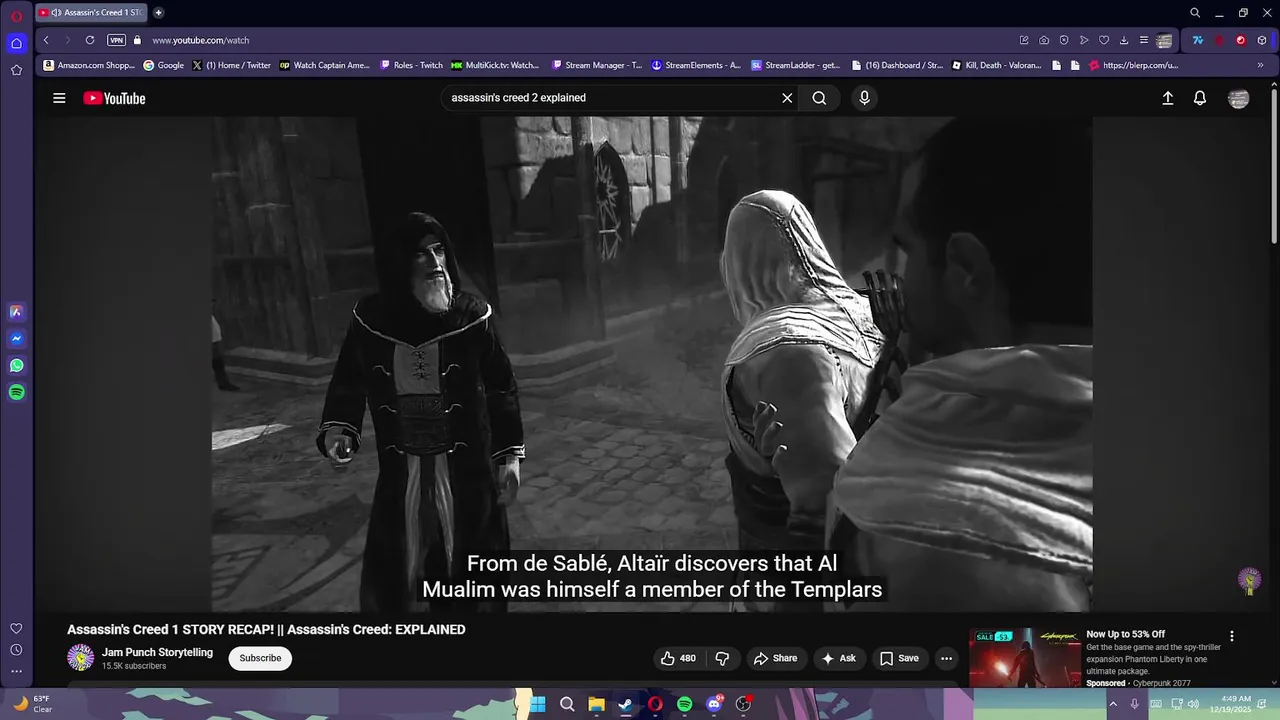This screenshot has width=1280, height=720.
Task: Click the Jam Punch channel avatar
Action: tap(80, 658)
